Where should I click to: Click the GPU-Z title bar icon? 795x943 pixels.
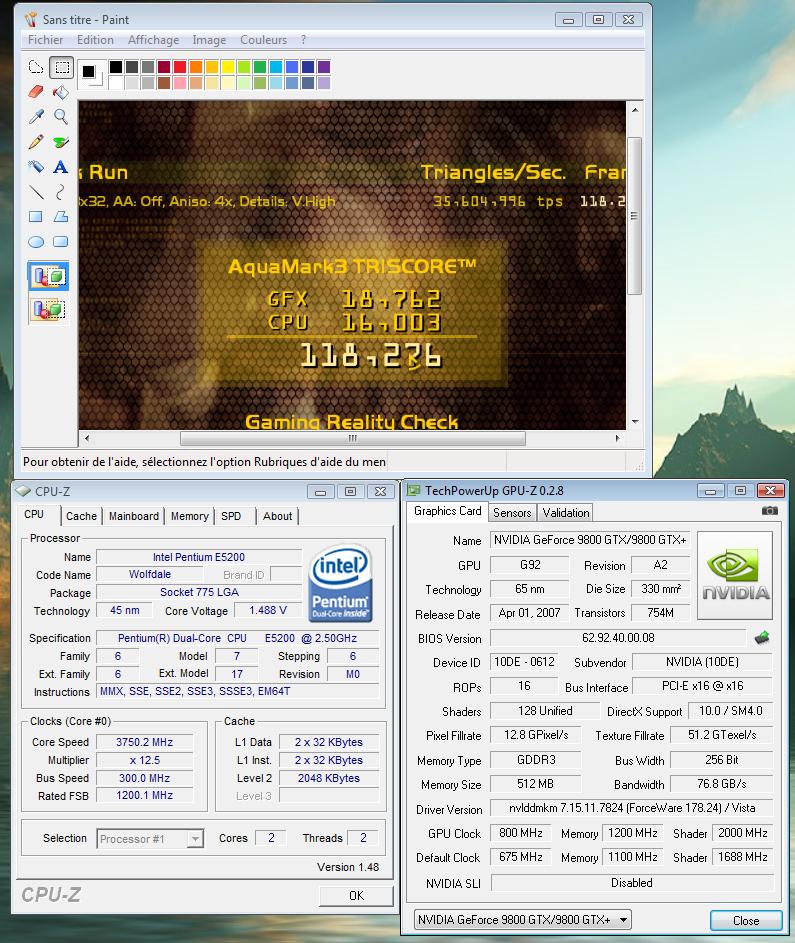pos(413,490)
